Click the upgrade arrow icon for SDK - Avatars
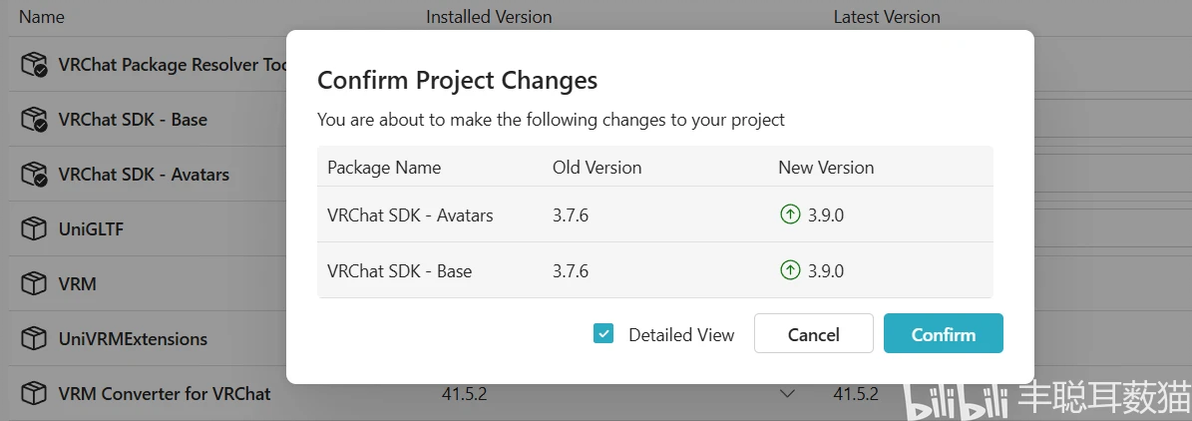 (790, 215)
